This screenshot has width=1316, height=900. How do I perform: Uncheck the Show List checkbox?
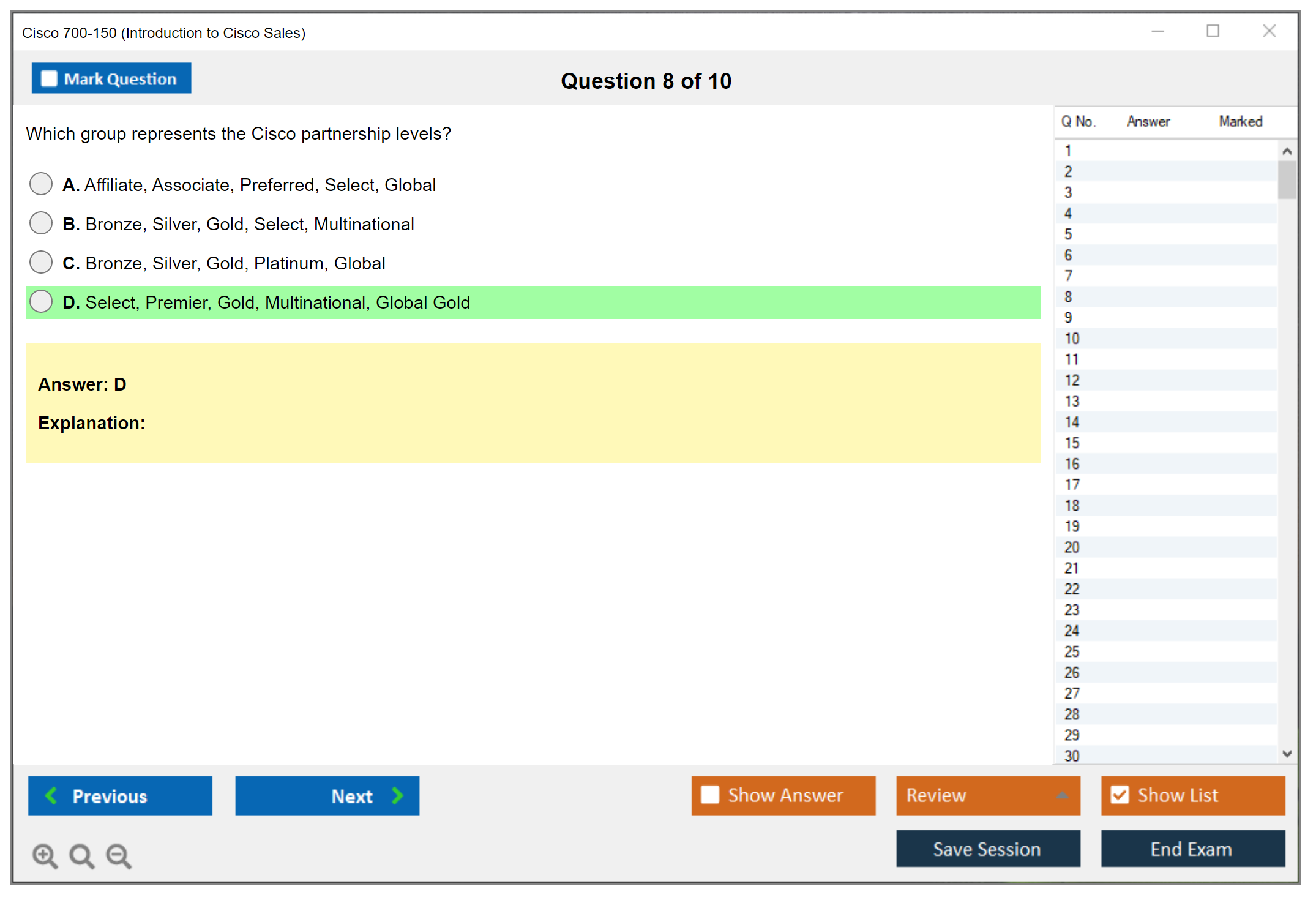pos(1120,795)
